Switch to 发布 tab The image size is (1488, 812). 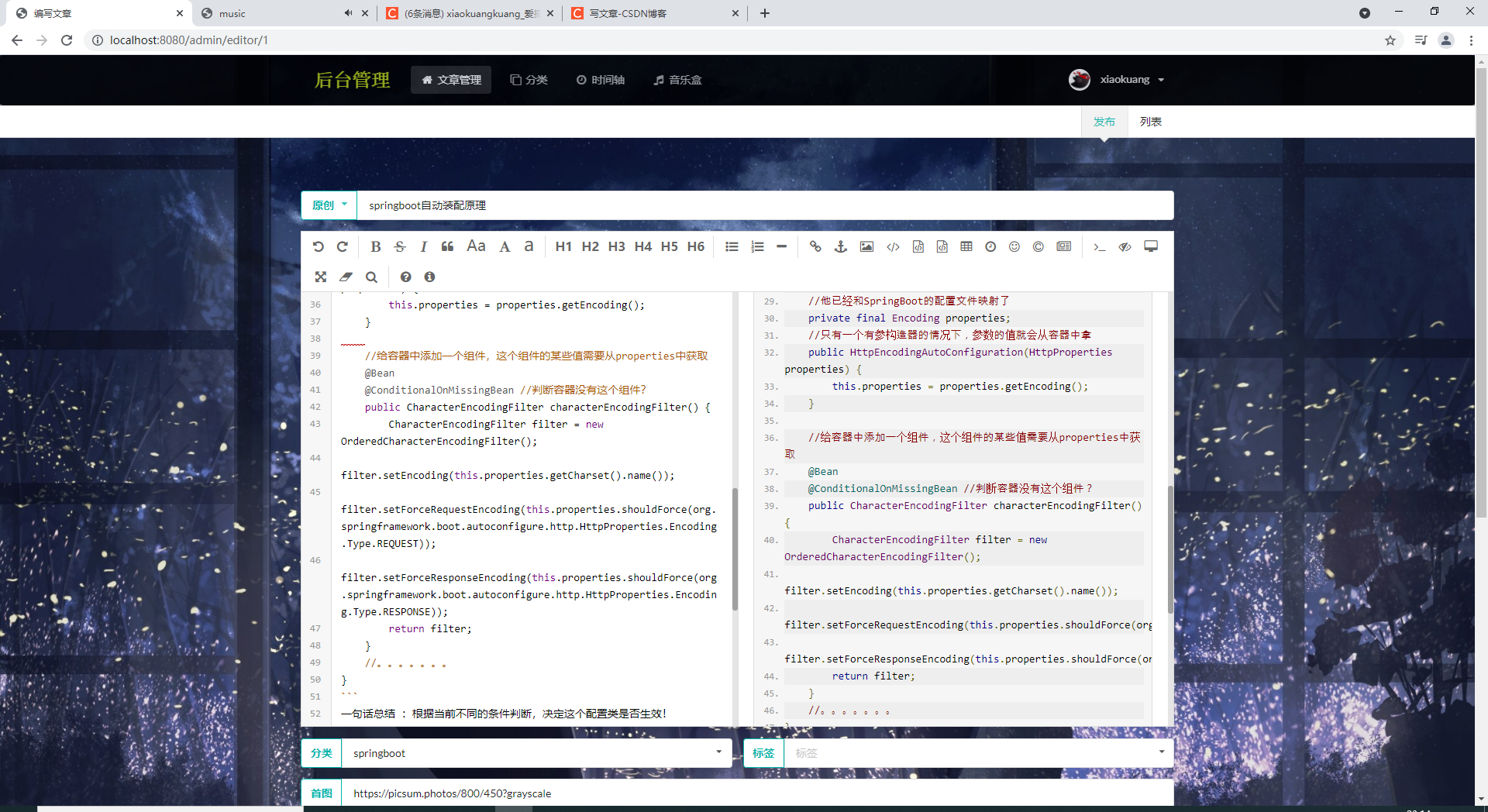point(1104,122)
